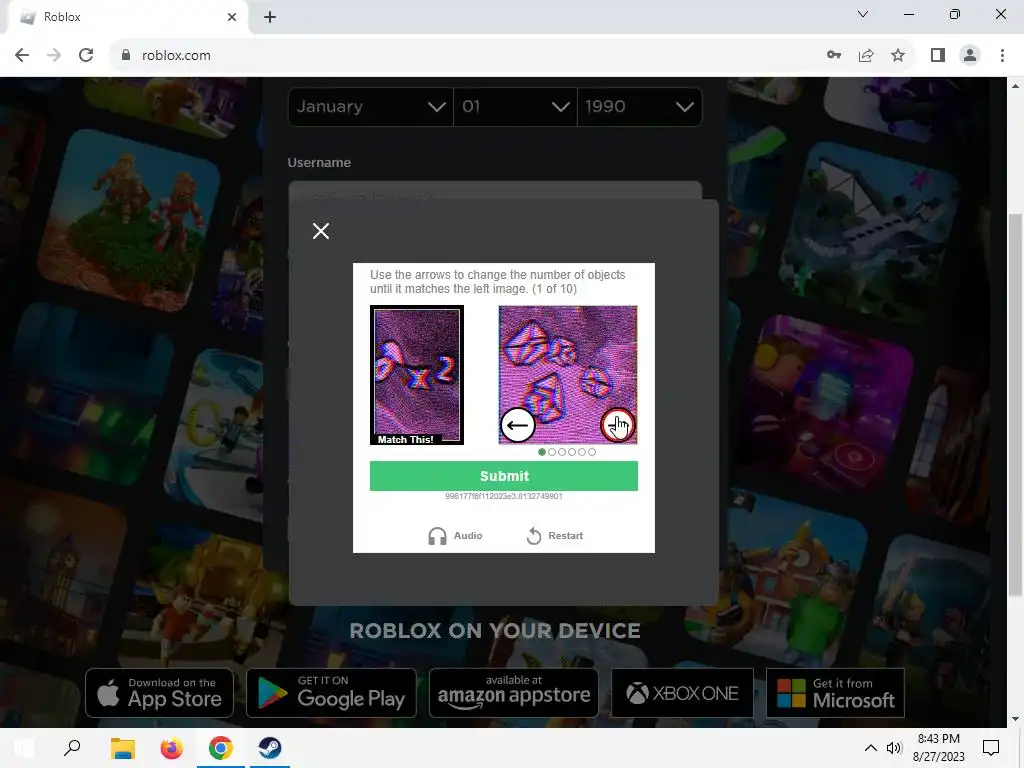Open the tab search chevron
This screenshot has height=768, width=1024.
tap(863, 14)
